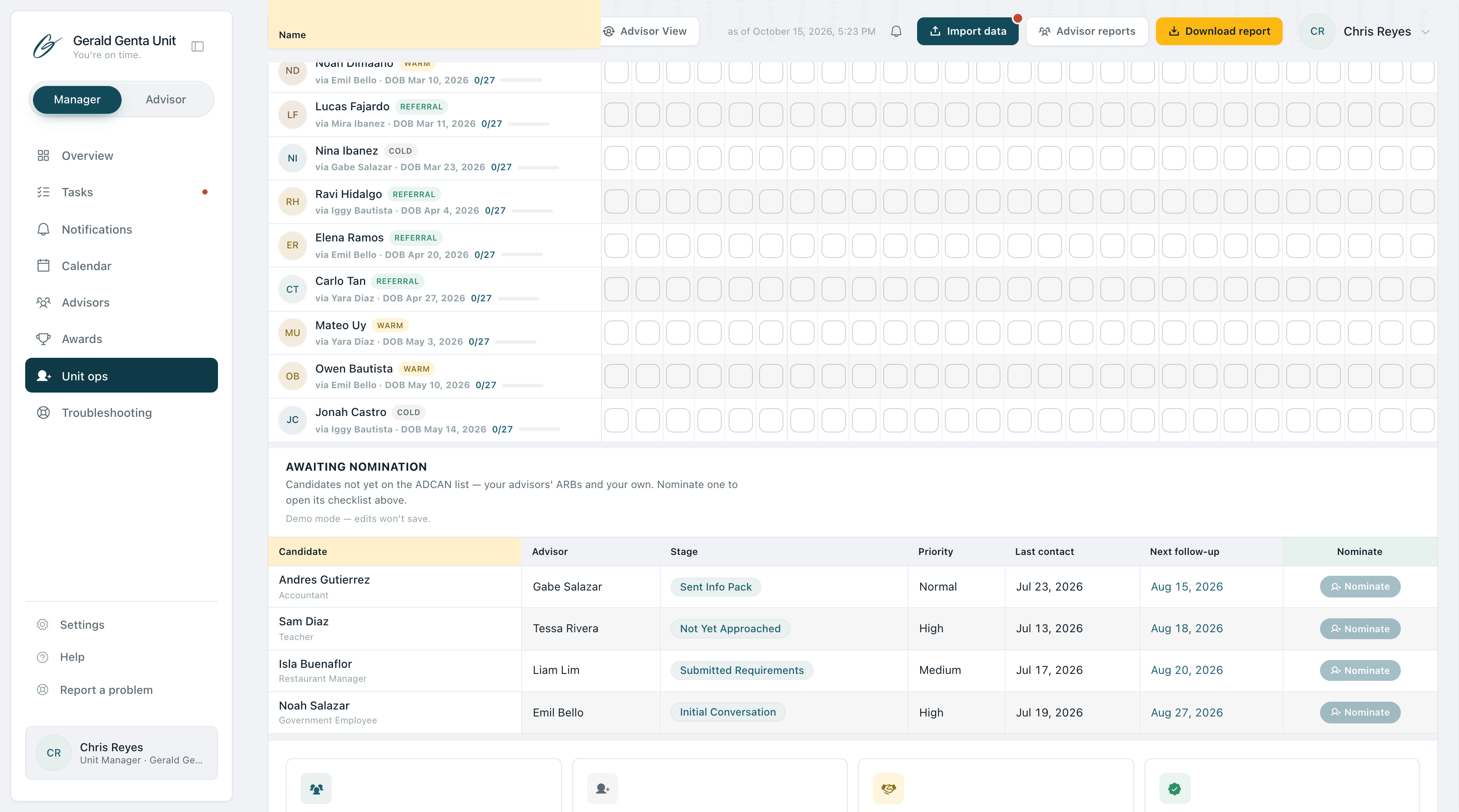Click Owen Bautista OB avatar
The height and width of the screenshot is (812, 1459).
pyautogui.click(x=292, y=376)
